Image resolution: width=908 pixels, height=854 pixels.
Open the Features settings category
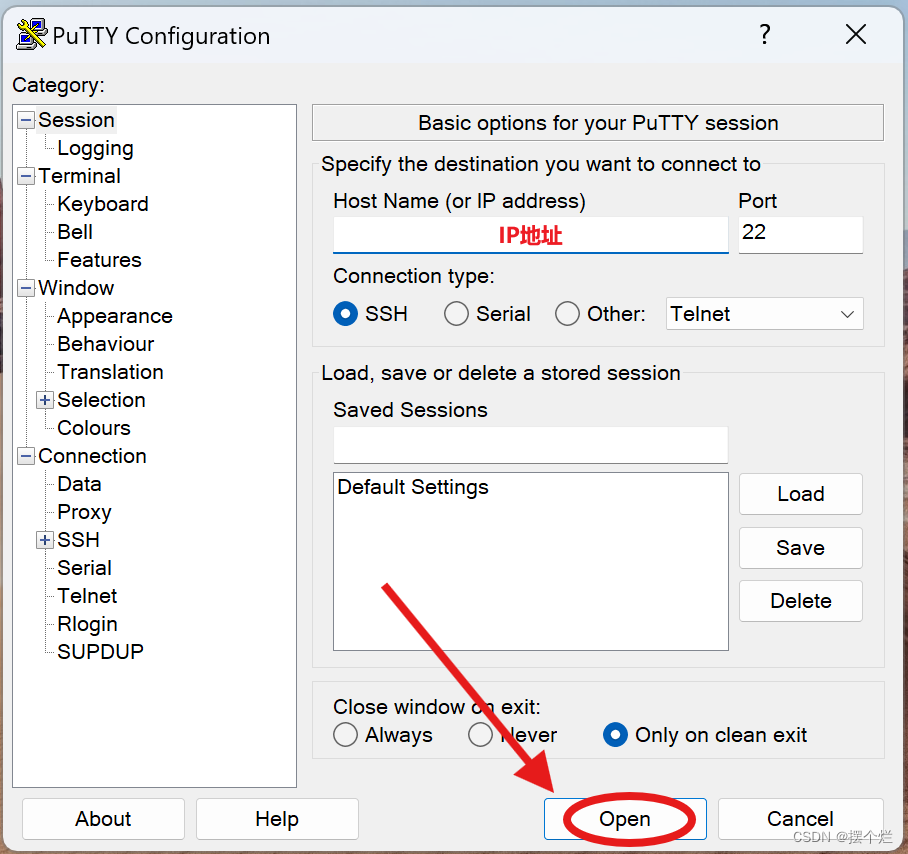click(100, 260)
